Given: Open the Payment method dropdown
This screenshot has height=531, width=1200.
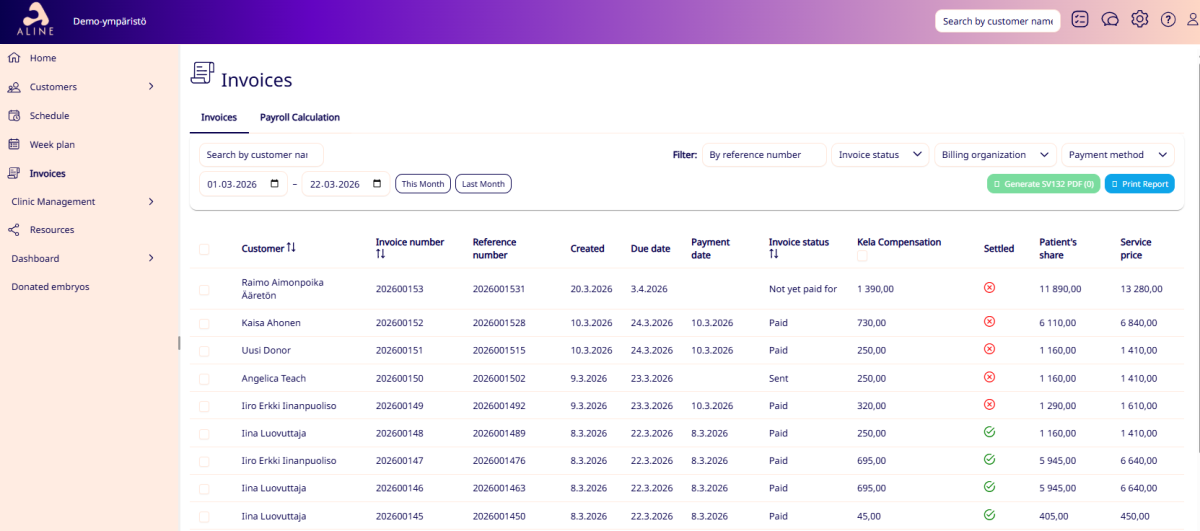Looking at the screenshot, I should click(x=1117, y=155).
